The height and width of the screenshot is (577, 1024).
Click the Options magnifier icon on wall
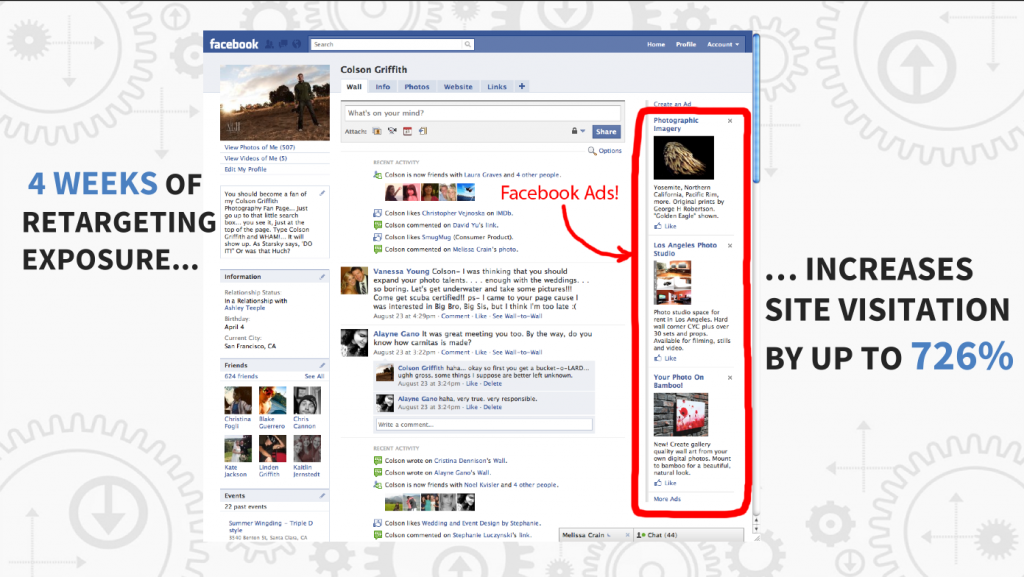coord(592,151)
